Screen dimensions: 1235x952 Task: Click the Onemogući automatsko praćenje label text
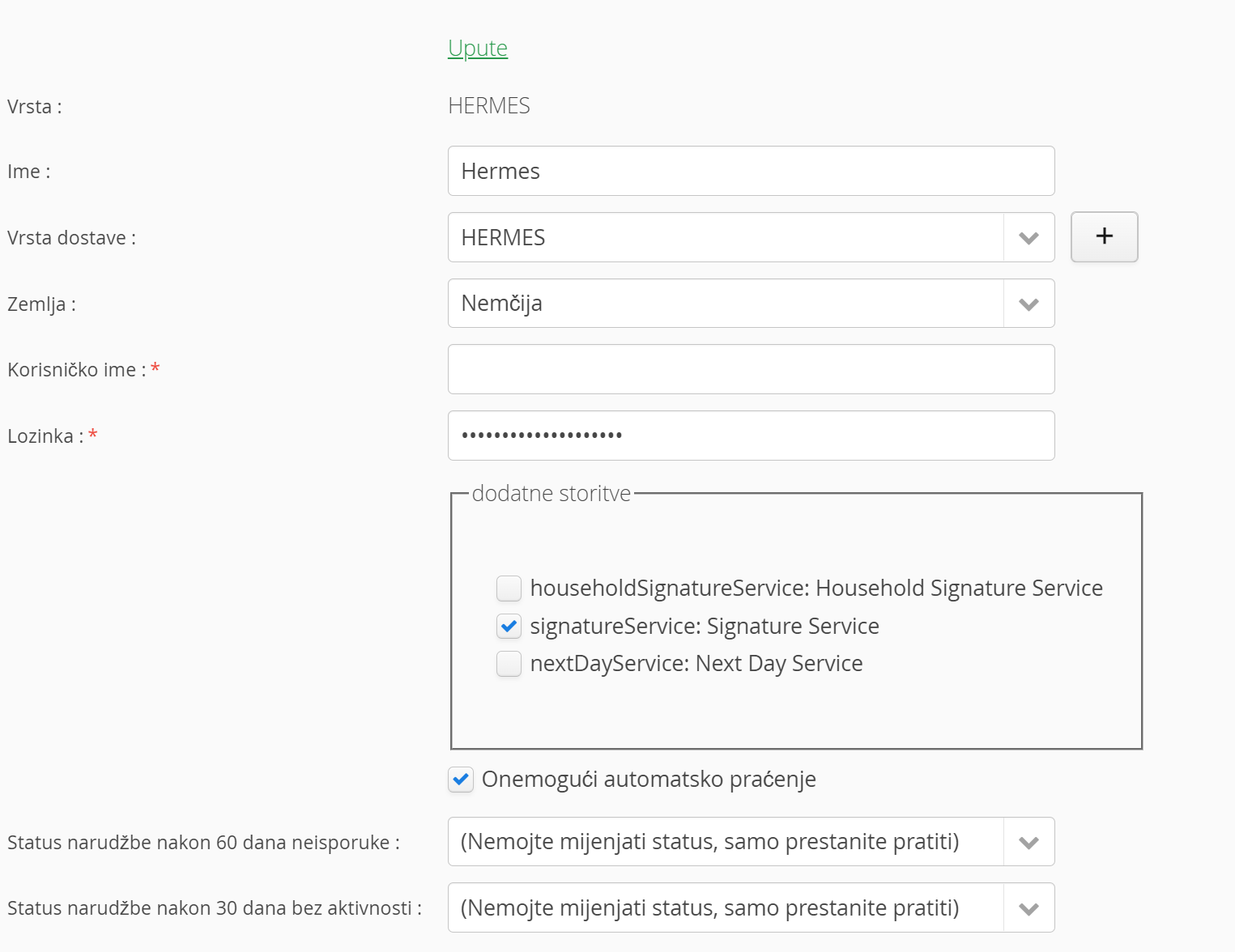point(649,780)
